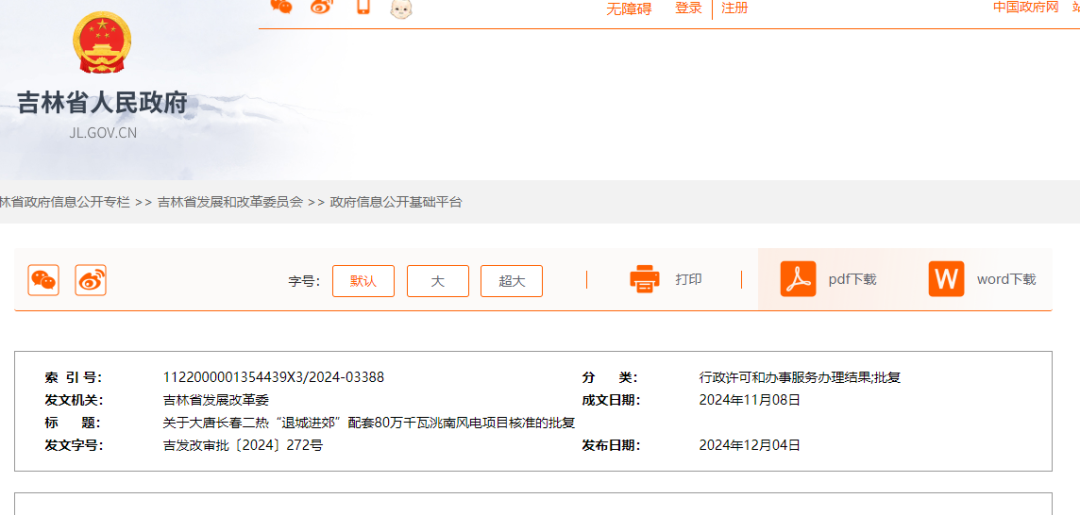Image resolution: width=1080 pixels, height=515 pixels.
Task: Click the printer icon
Action: pyautogui.click(x=645, y=279)
